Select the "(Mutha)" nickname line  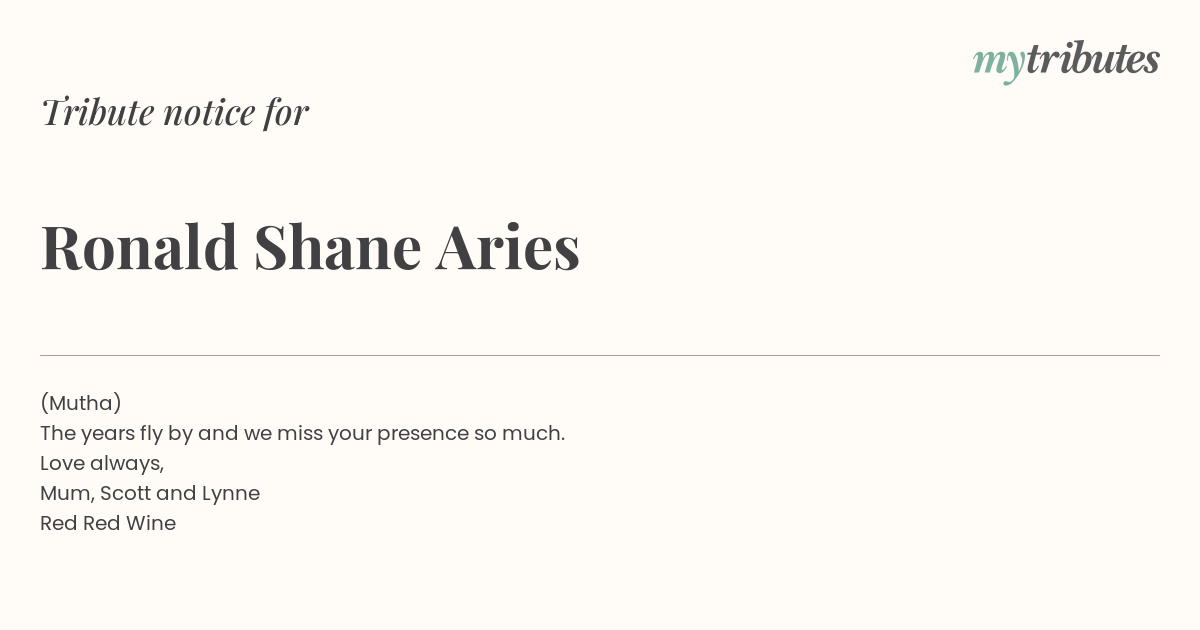[81, 403]
